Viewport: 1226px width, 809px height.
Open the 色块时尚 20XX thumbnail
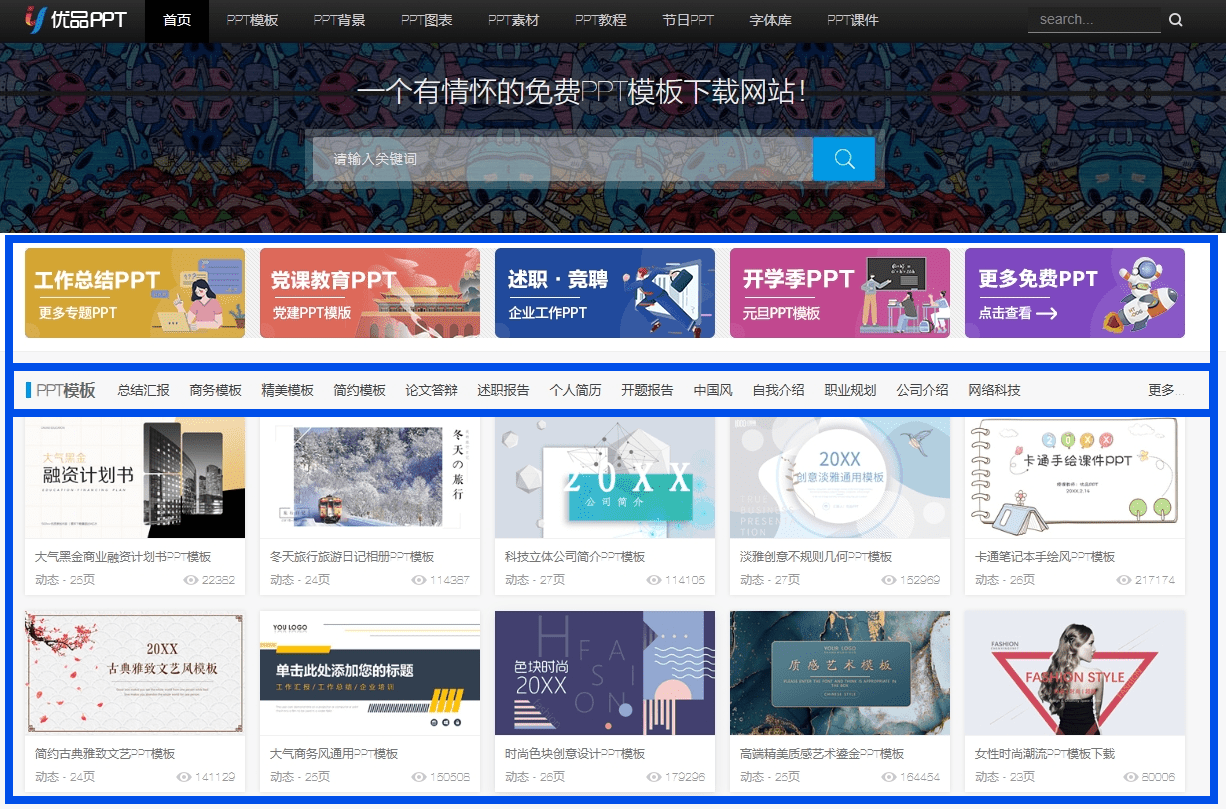click(605, 673)
